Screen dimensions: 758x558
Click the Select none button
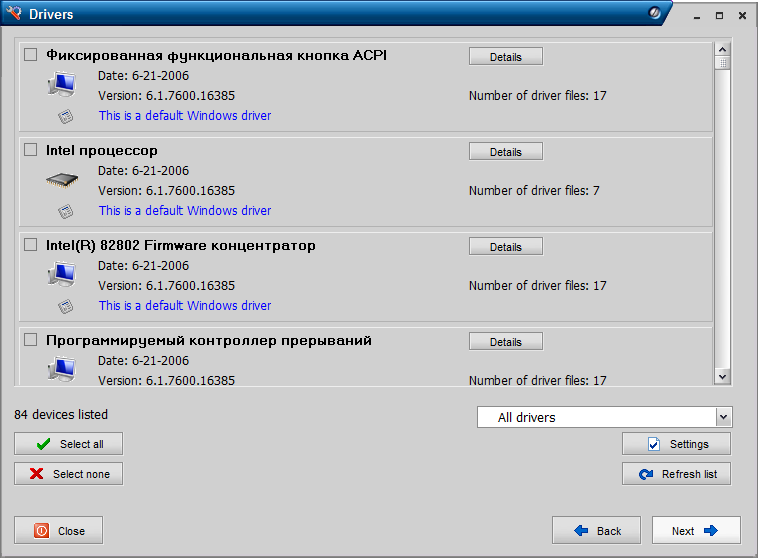pyautogui.click(x=69, y=474)
